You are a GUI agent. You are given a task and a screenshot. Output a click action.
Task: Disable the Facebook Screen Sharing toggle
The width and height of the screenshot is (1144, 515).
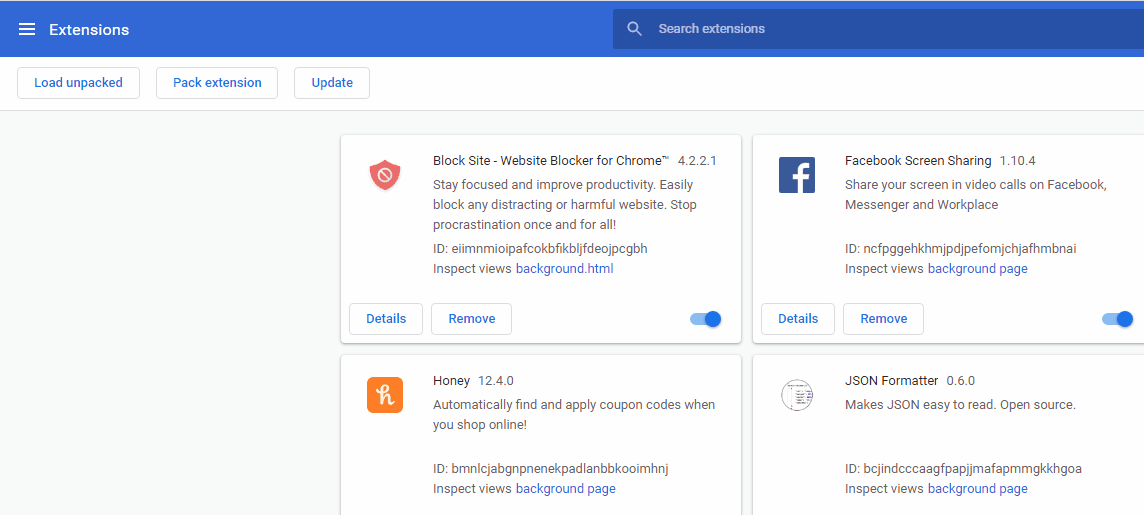(x=1118, y=319)
